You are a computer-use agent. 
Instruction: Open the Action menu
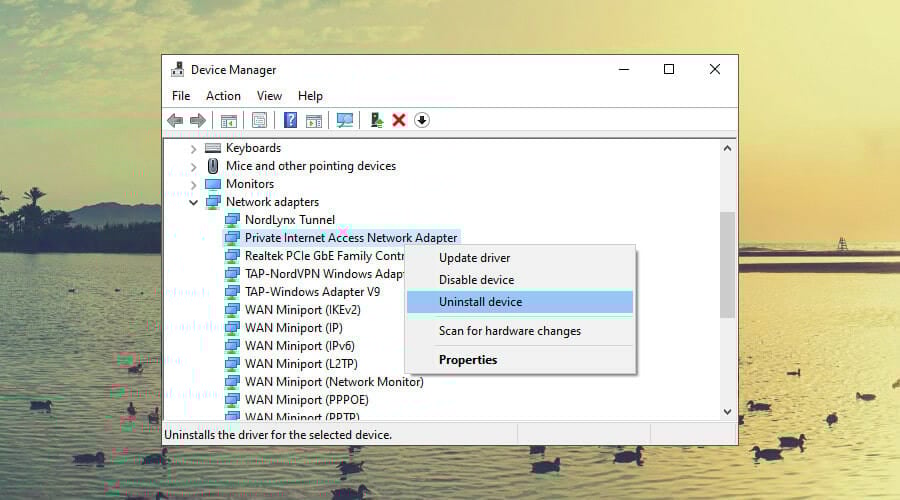pyautogui.click(x=223, y=96)
